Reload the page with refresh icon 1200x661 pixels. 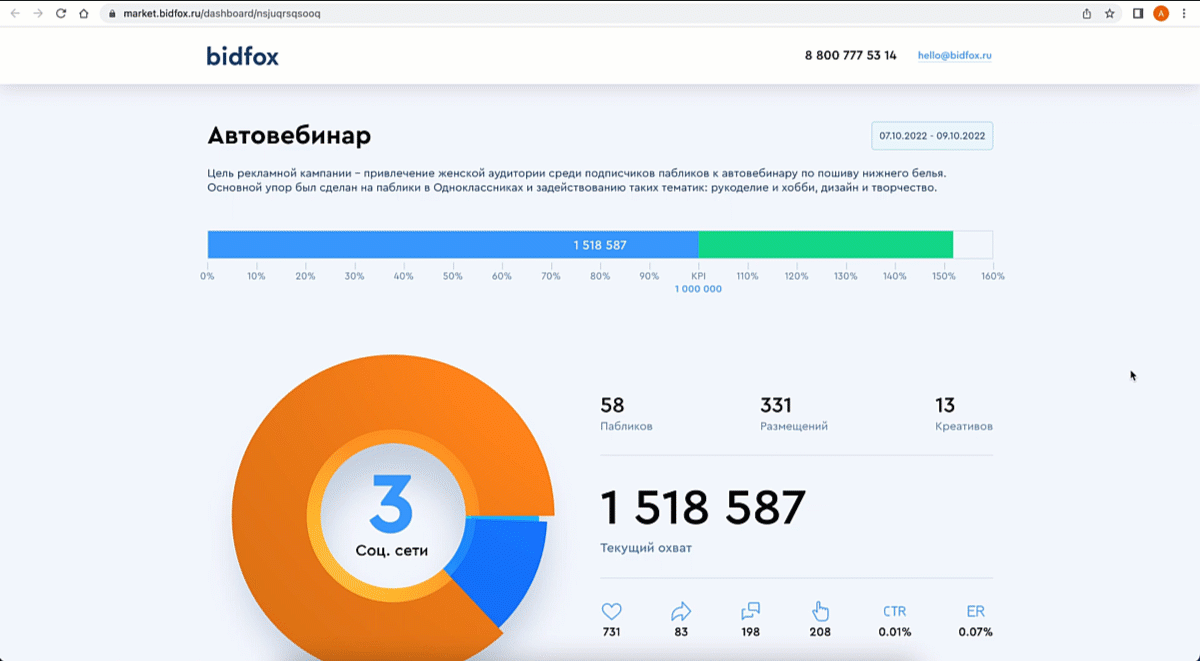61,14
